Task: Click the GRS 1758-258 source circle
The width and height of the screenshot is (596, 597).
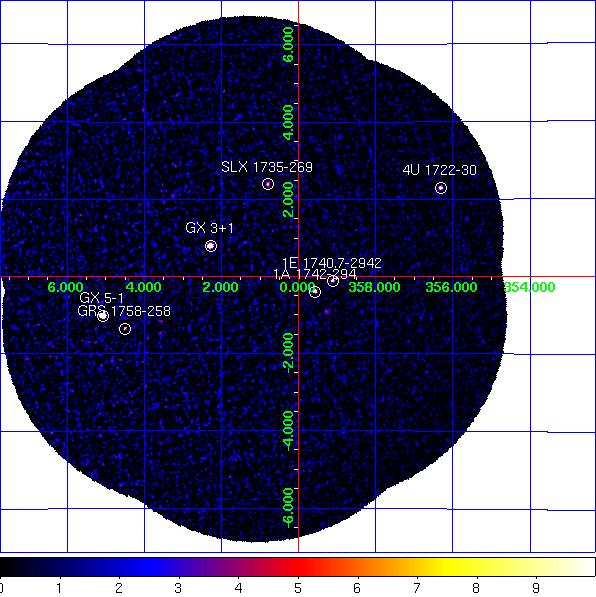Action: 125,329
